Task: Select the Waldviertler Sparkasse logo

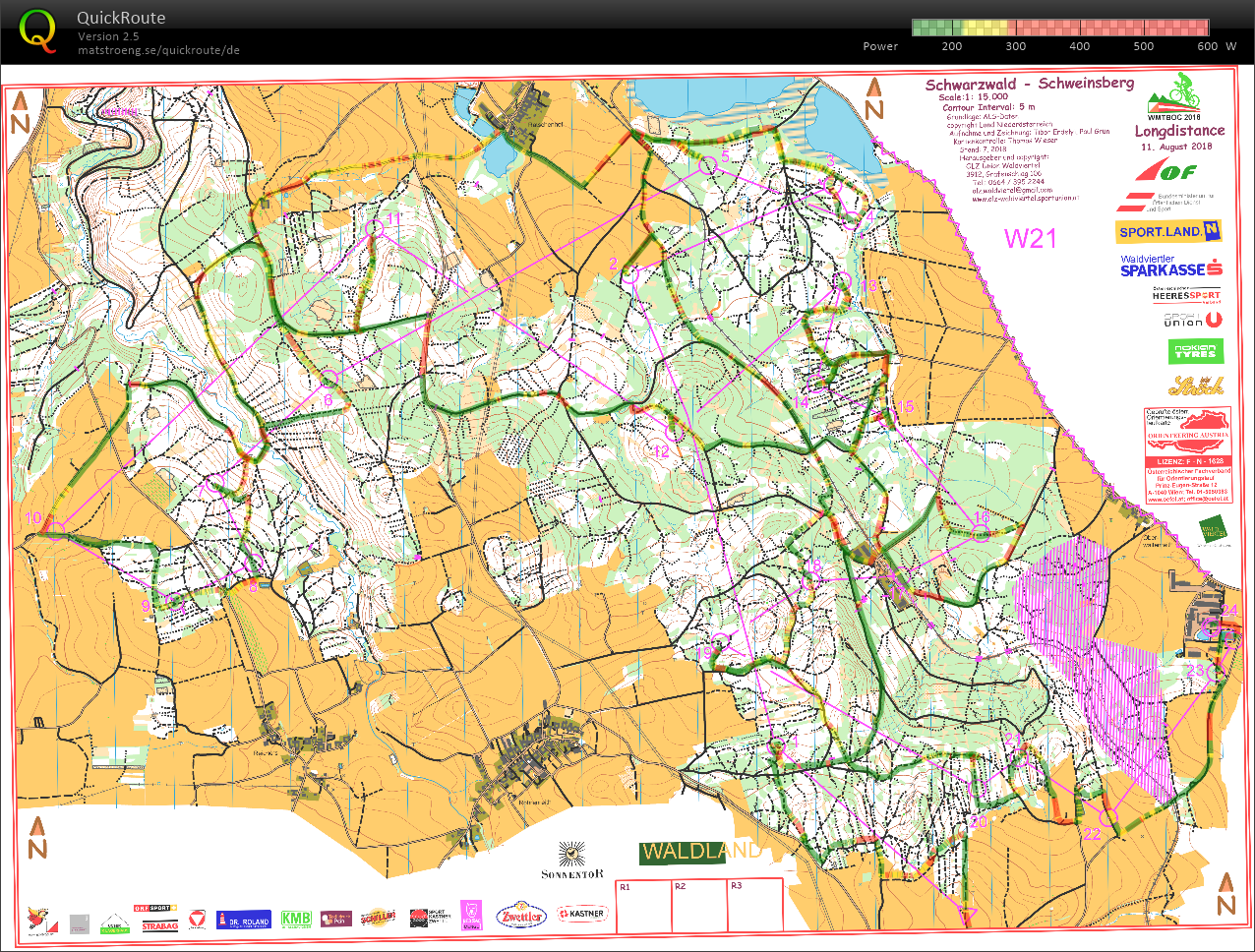Action: (1170, 267)
